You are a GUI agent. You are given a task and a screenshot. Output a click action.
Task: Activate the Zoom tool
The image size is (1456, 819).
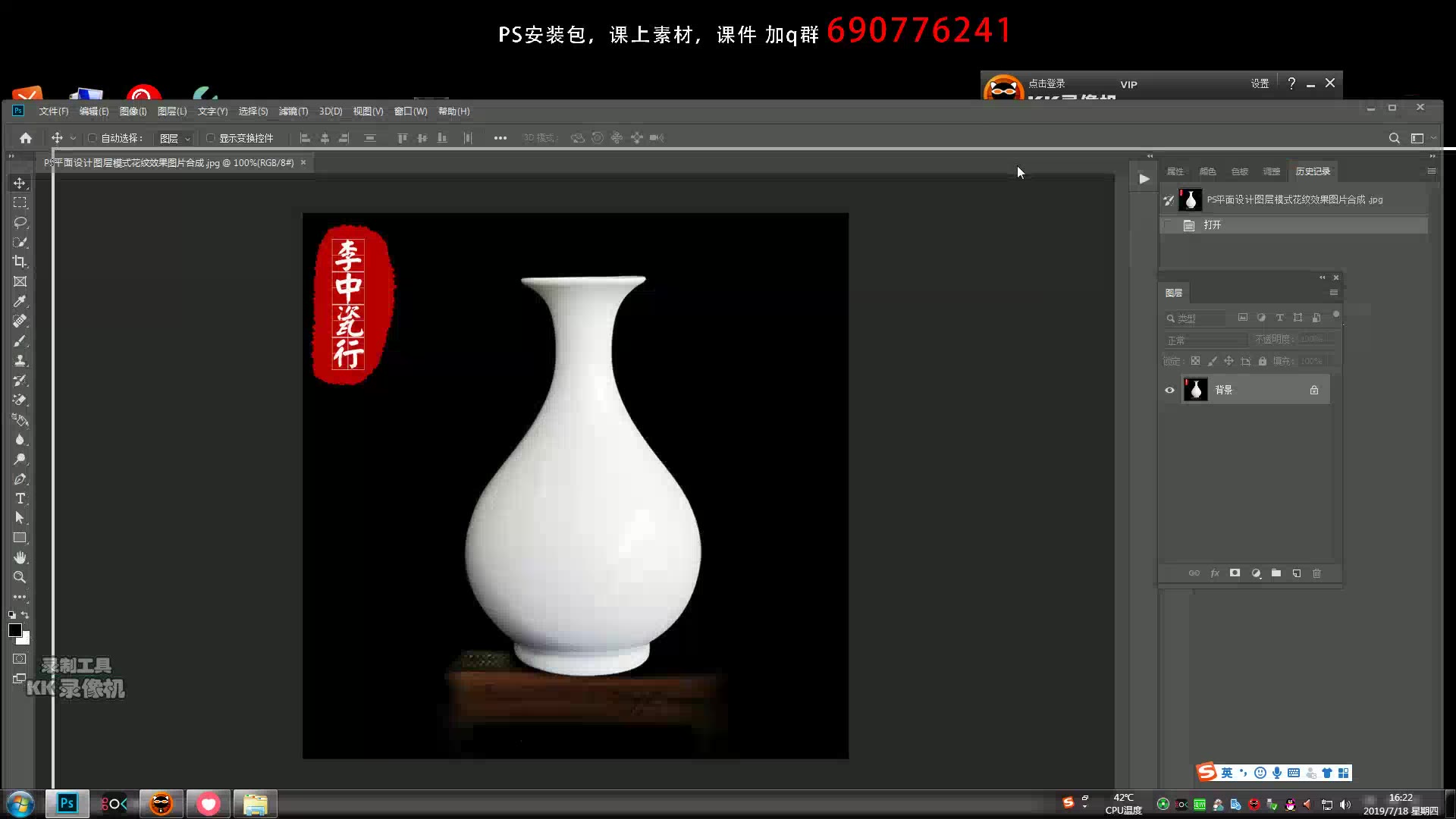tap(20, 577)
